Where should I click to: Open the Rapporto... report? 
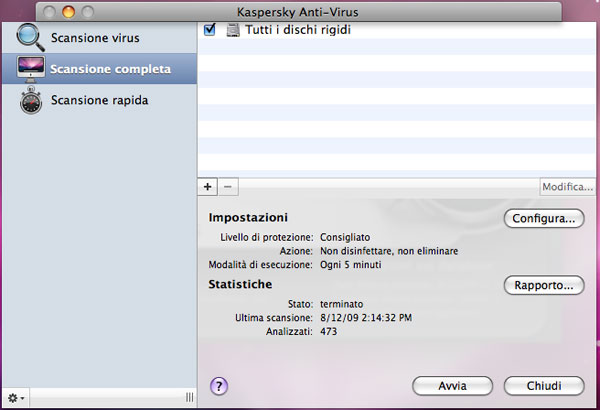[x=544, y=285]
